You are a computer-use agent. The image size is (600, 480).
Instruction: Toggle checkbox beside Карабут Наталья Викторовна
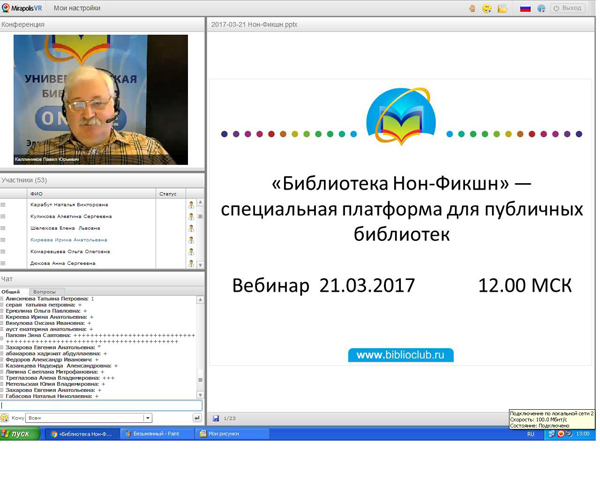[x=3, y=205]
